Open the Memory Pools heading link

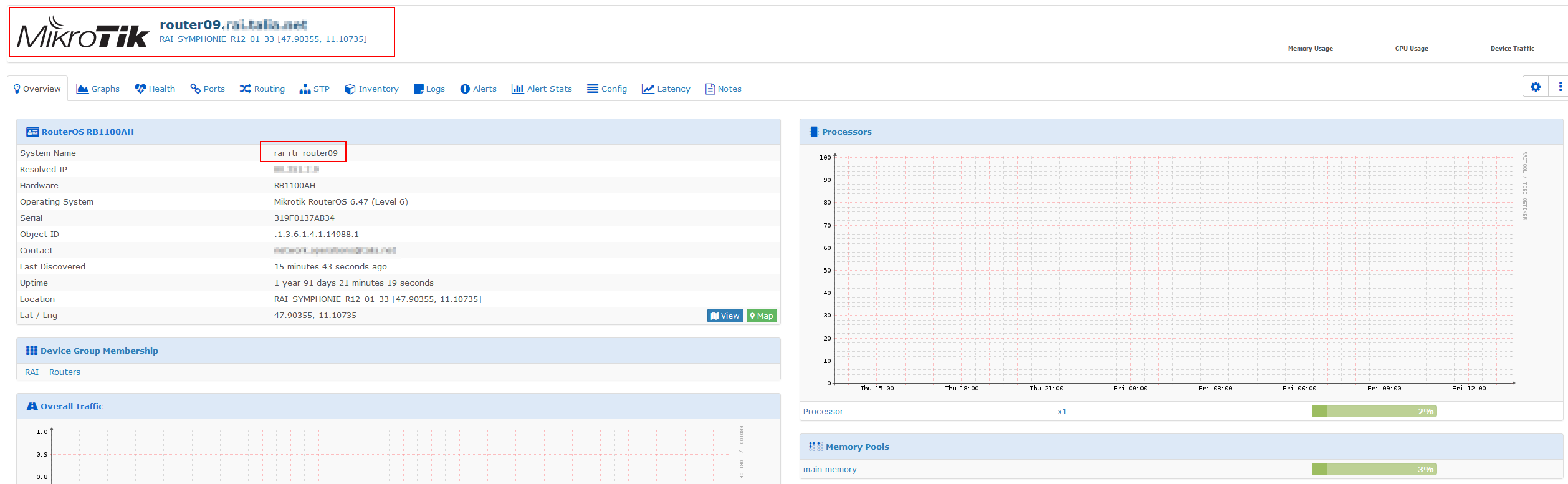pyautogui.click(x=857, y=447)
